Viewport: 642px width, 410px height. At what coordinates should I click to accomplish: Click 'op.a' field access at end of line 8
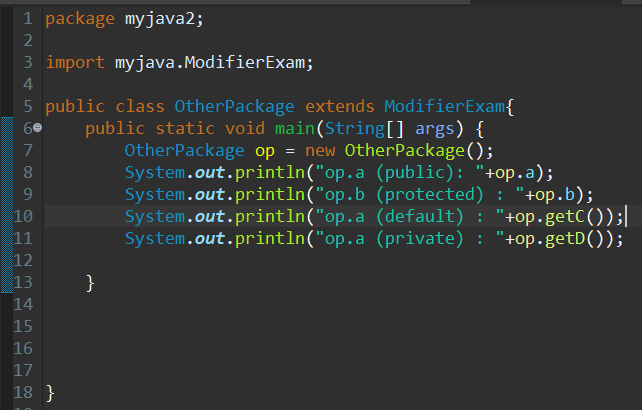[x=515, y=173]
